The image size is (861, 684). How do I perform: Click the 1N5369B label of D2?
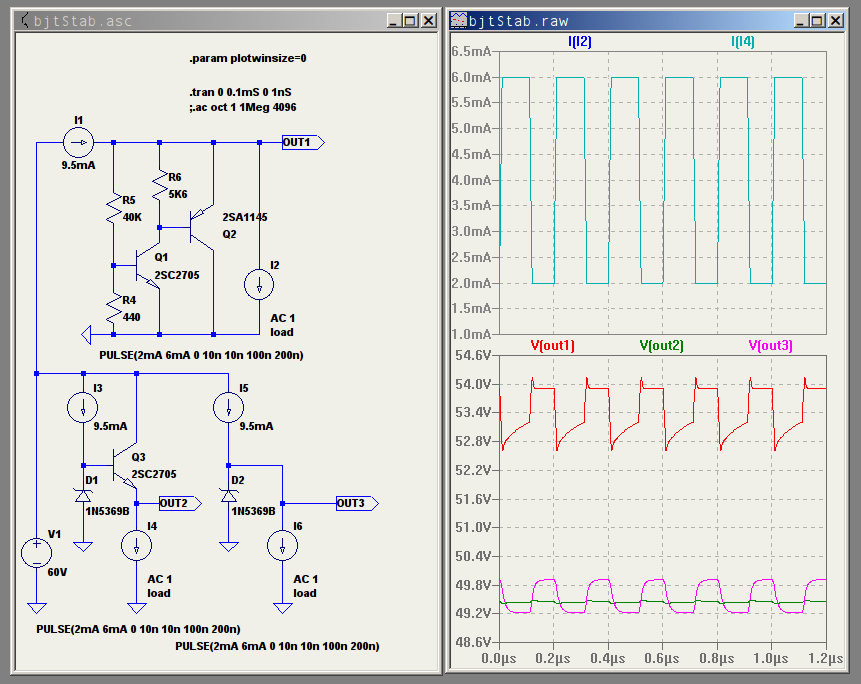point(253,512)
